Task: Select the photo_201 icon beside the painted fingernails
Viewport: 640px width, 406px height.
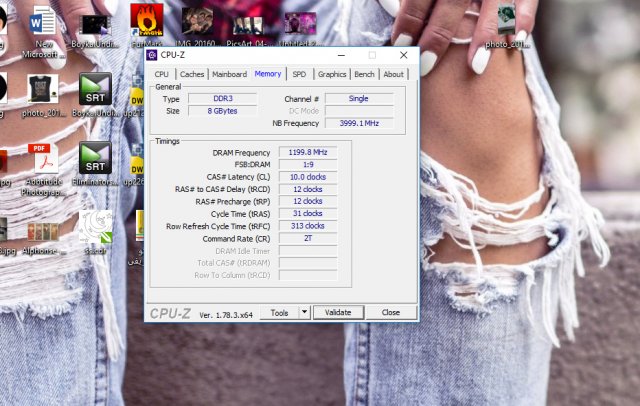Action: click(x=506, y=19)
